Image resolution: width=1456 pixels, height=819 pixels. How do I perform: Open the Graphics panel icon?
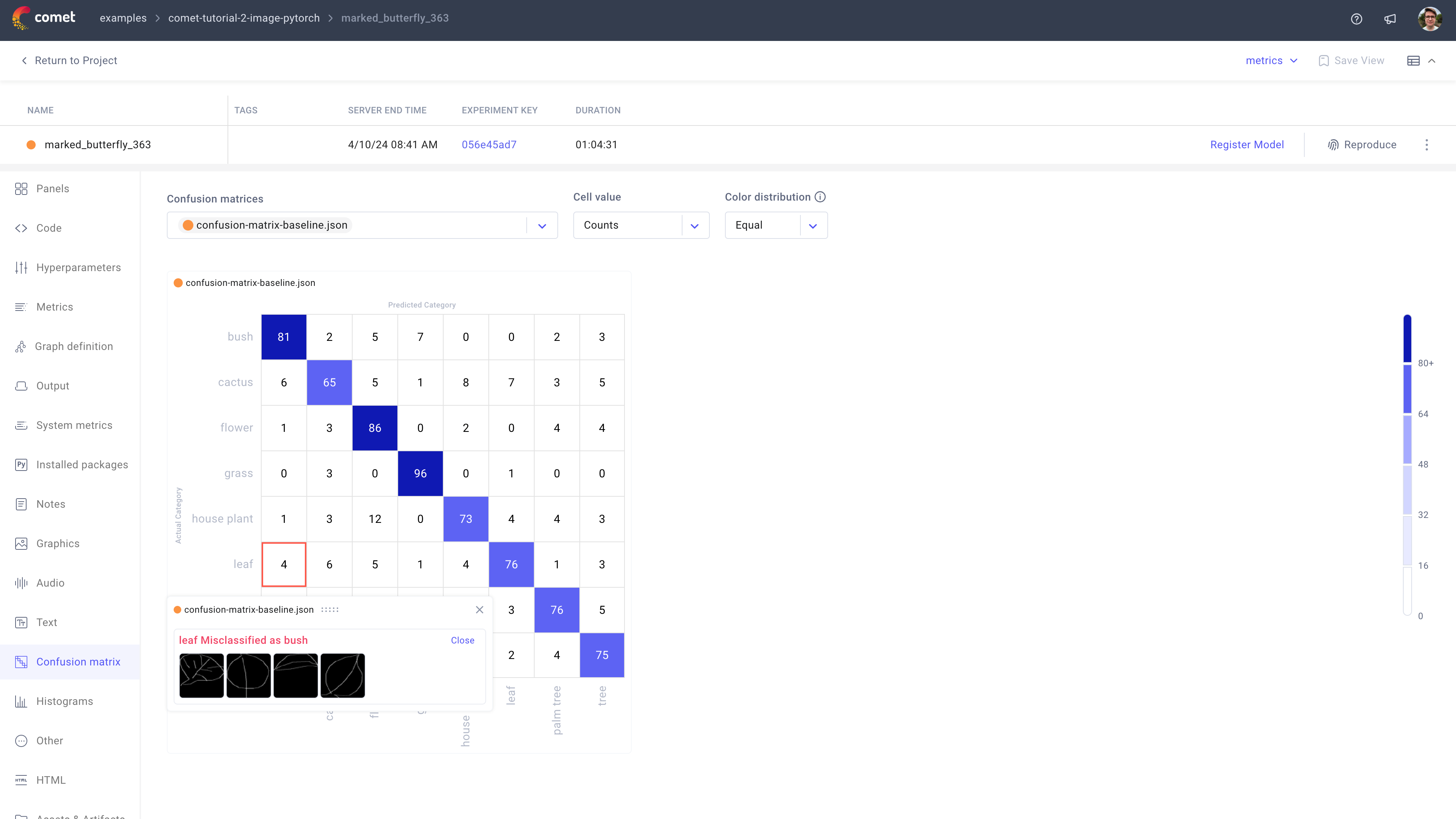[x=22, y=543]
